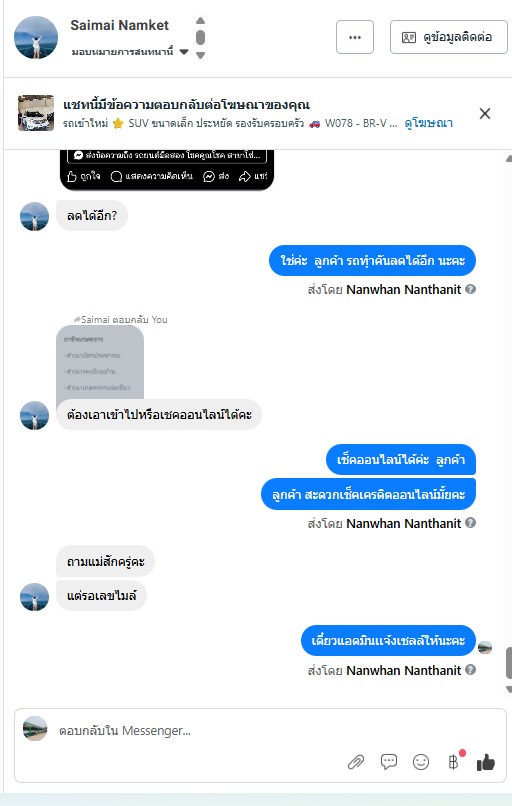Click the chat scrollbar thumb

pyautogui.click(x=508, y=663)
